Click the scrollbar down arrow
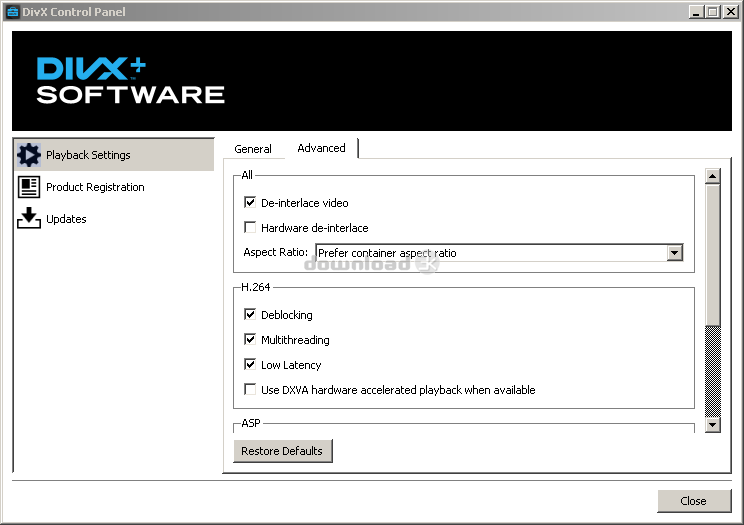This screenshot has width=744, height=525. pos(713,425)
